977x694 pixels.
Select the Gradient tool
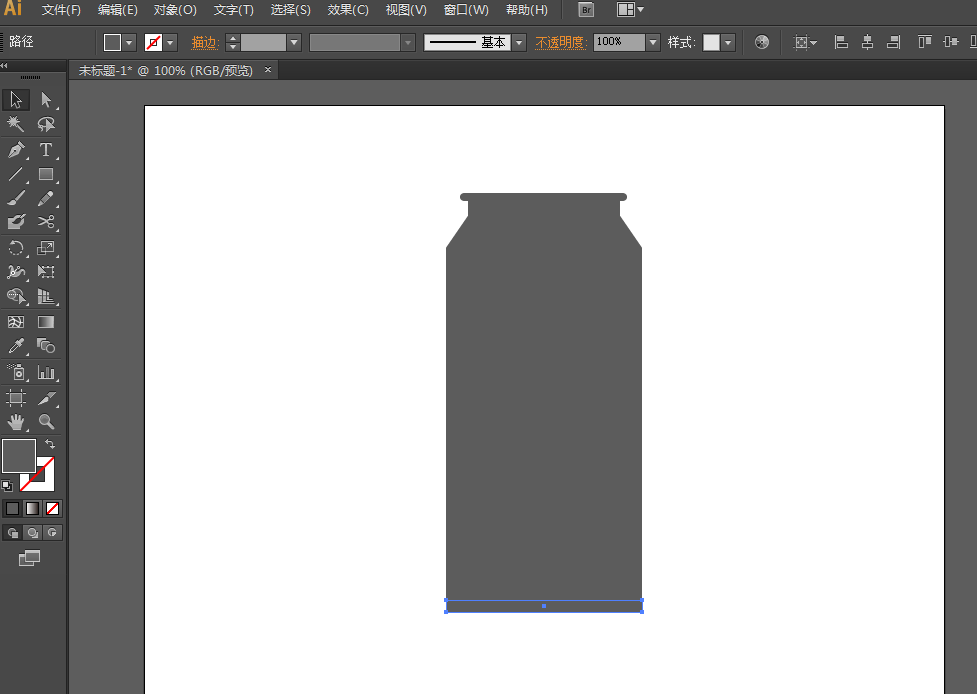46,322
